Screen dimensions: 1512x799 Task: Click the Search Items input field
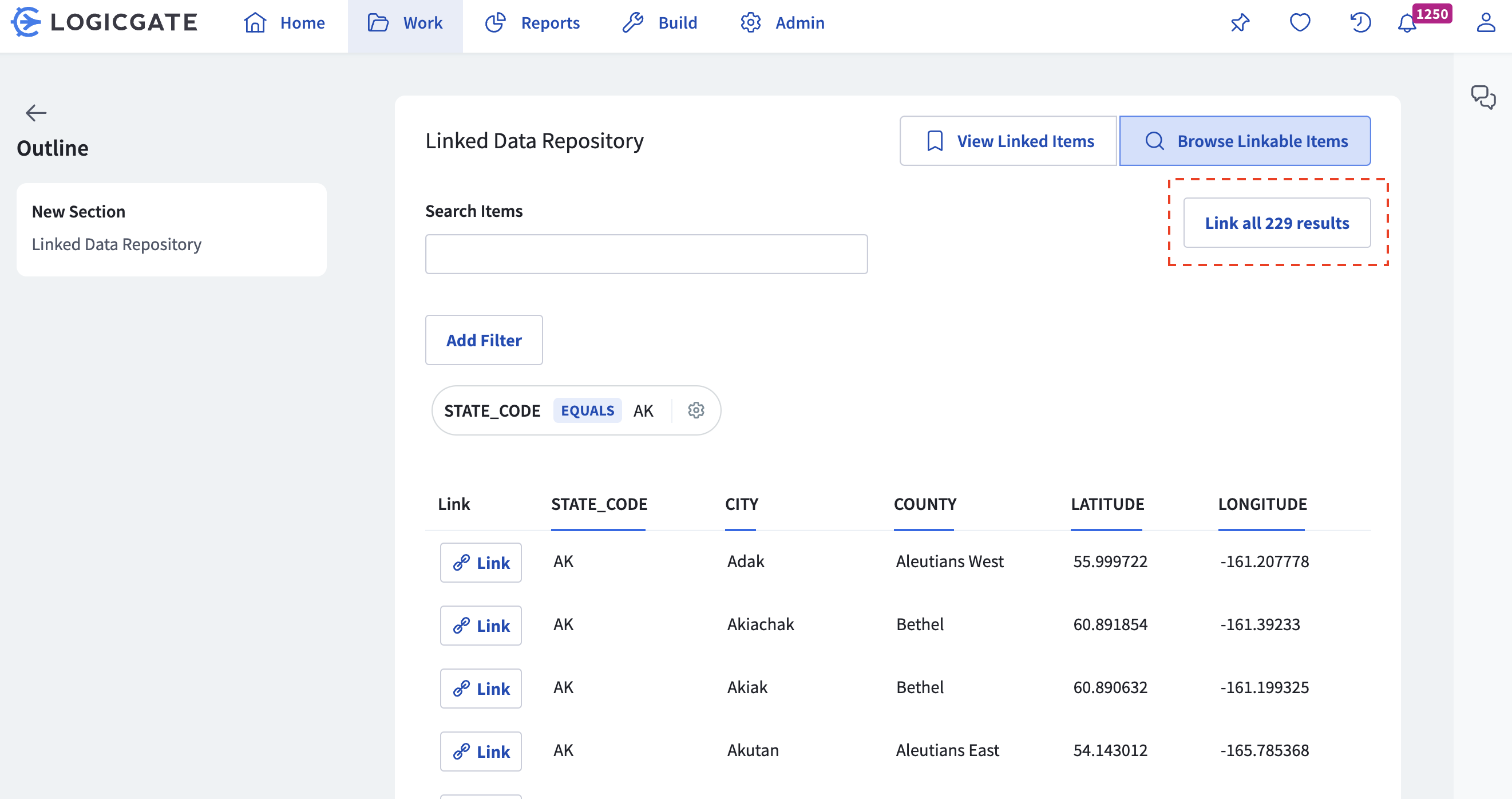point(646,253)
